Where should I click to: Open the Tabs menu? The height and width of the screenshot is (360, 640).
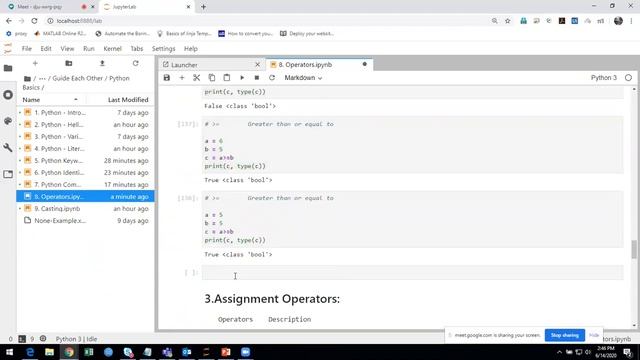[137, 49]
